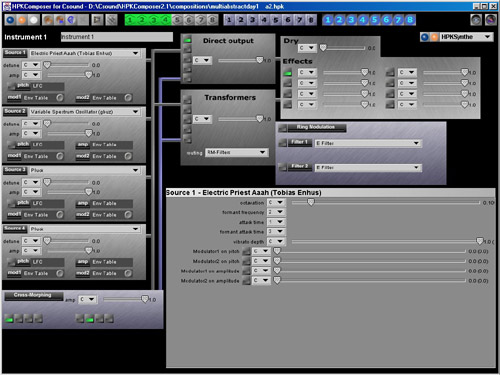Click the Cross-Morphing button
Screen dimensions: 500x375
click(33, 295)
